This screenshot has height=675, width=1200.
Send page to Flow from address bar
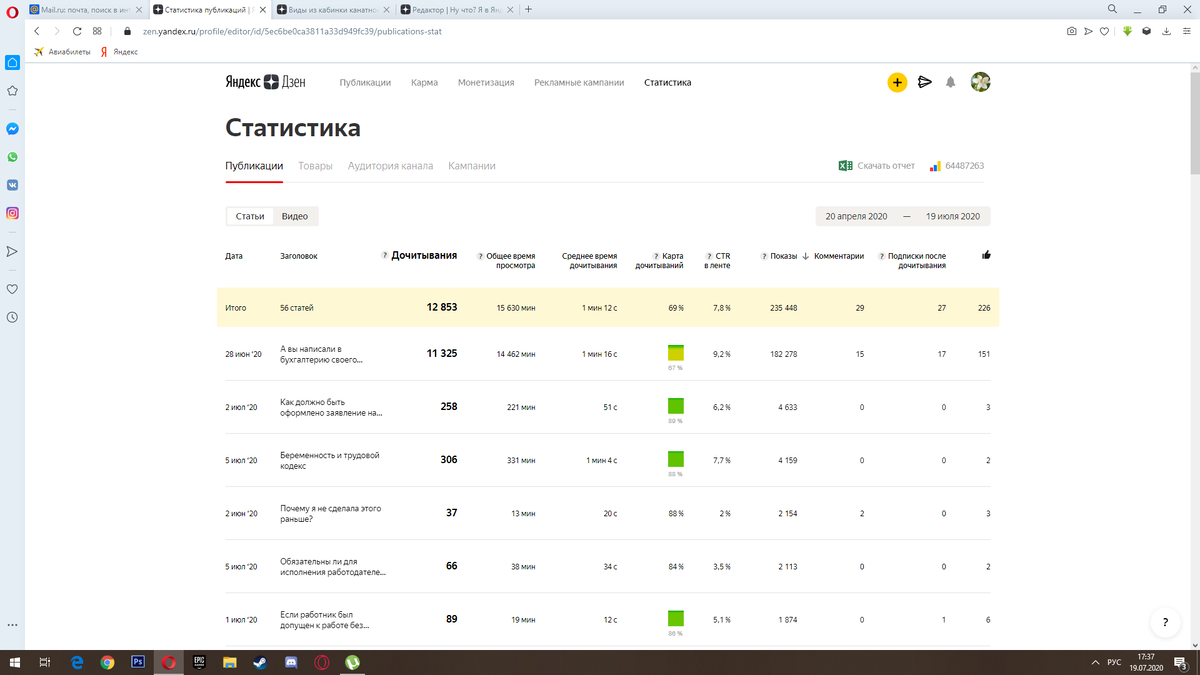pos(1088,31)
